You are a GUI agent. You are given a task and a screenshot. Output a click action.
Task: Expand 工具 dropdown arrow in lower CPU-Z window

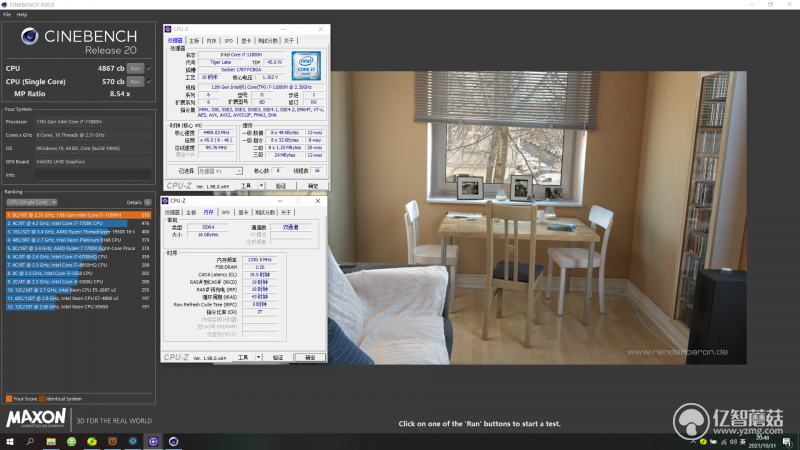[x=258, y=358]
